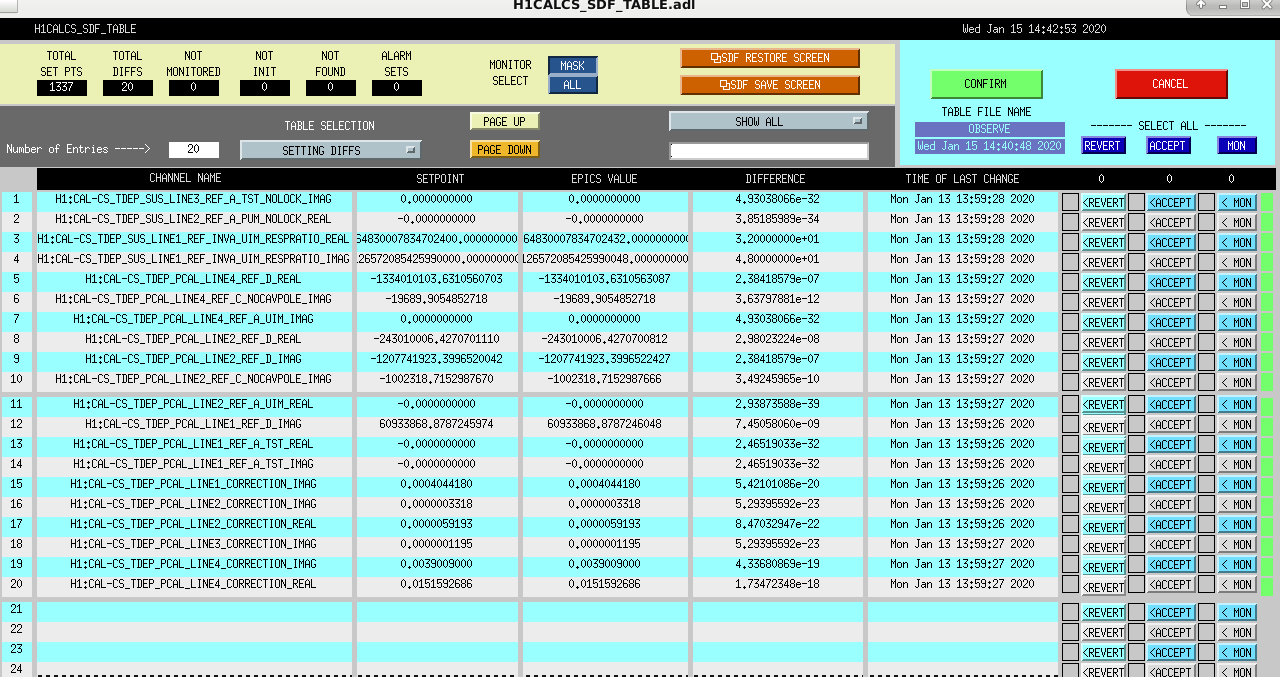
Task: Click MON for row 13 PCAL_LINE1_REF_A_TST_REAL
Action: click(1237, 444)
